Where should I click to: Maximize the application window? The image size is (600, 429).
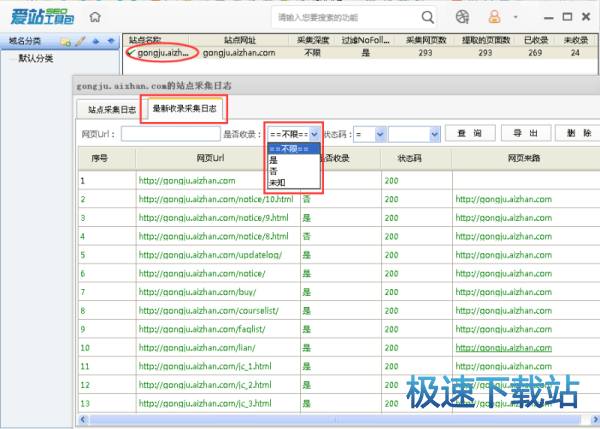[567, 17]
